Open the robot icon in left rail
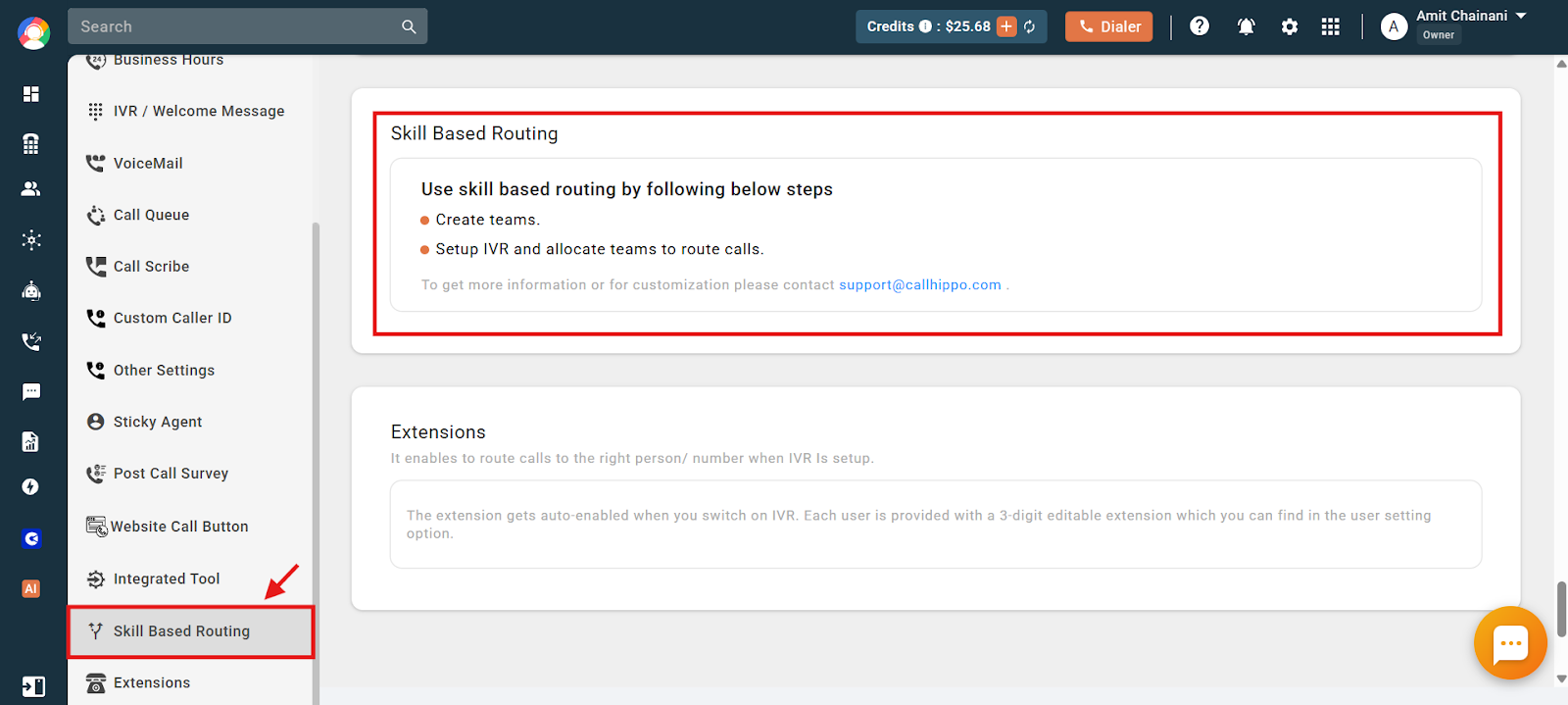Screen dimensions: 1568x705 (x=31, y=291)
